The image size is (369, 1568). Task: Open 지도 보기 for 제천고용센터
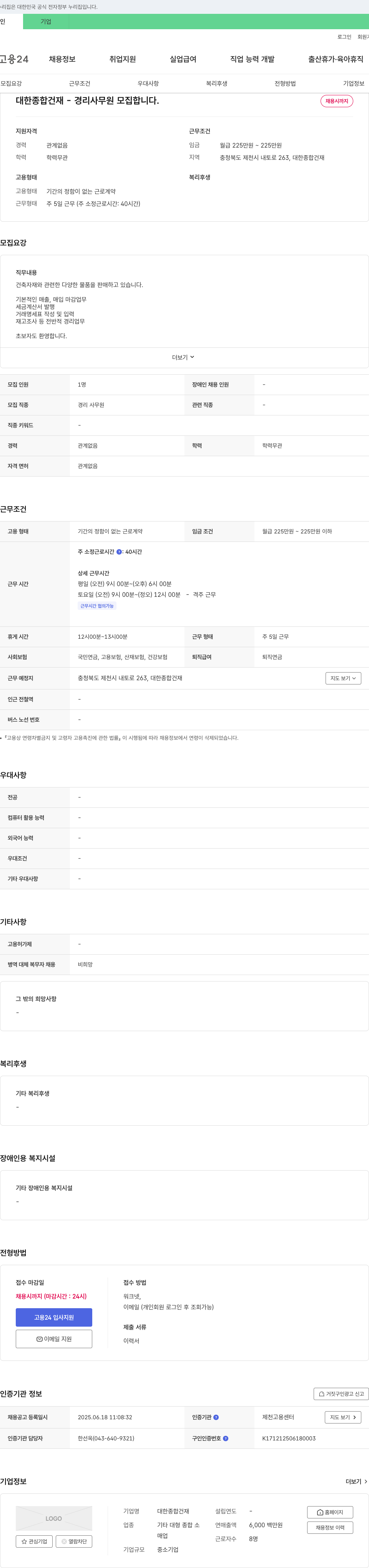343,1417
